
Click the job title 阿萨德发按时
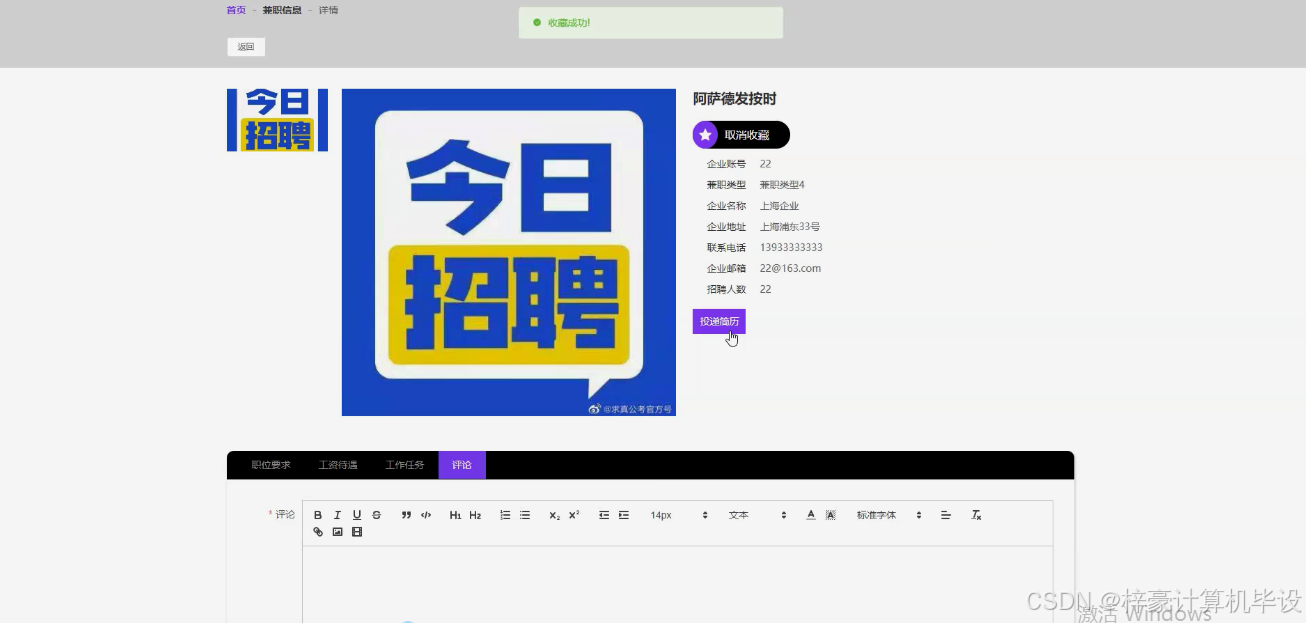(x=735, y=99)
